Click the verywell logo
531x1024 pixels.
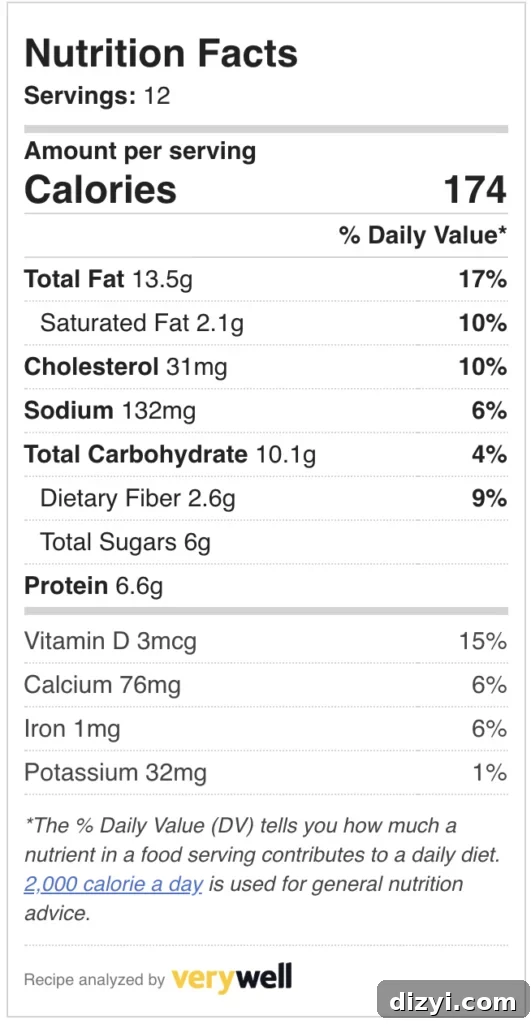tap(231, 978)
